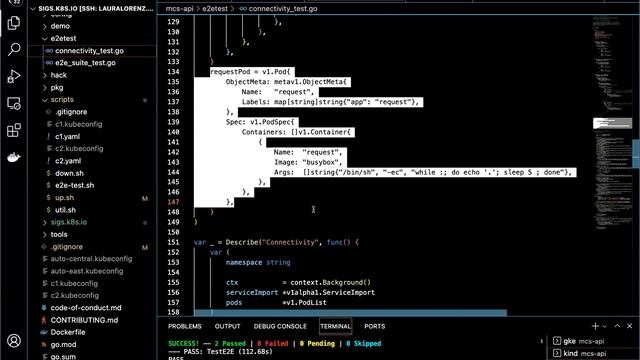Open the c1.yaml file
This screenshot has height=360, width=640.
point(92,136)
